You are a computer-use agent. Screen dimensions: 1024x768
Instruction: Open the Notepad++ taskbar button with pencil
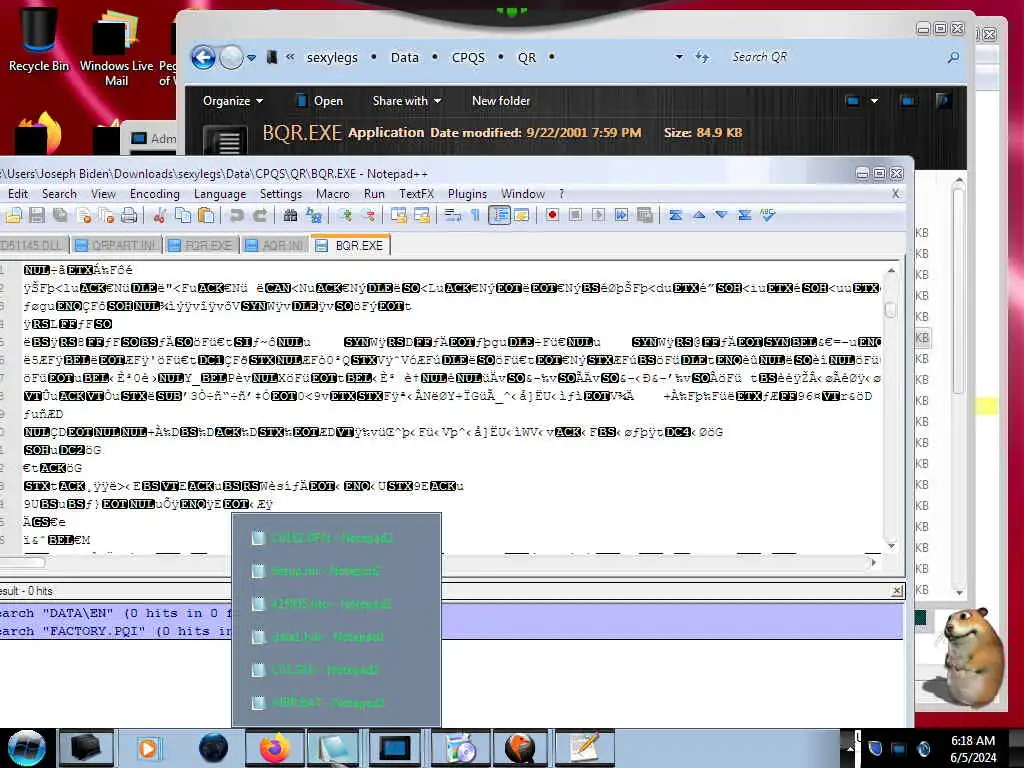pos(584,748)
